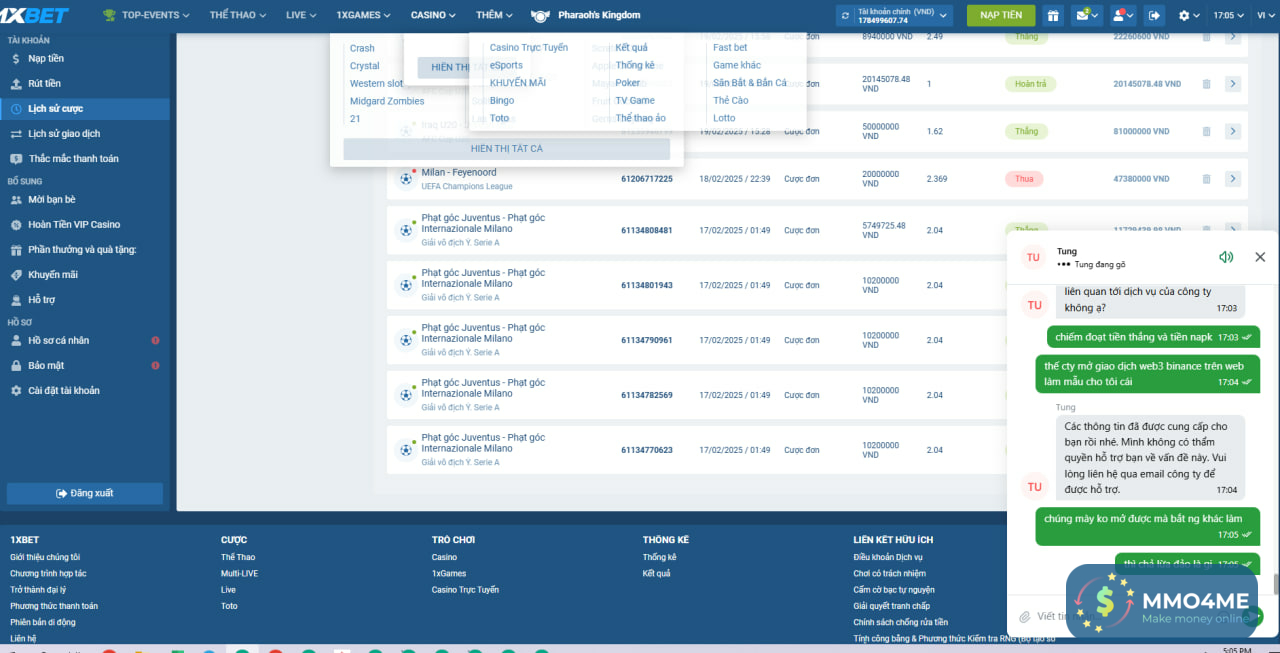1280x653 pixels.
Task: Click football icon of bet 61134808481
Action: (406, 230)
